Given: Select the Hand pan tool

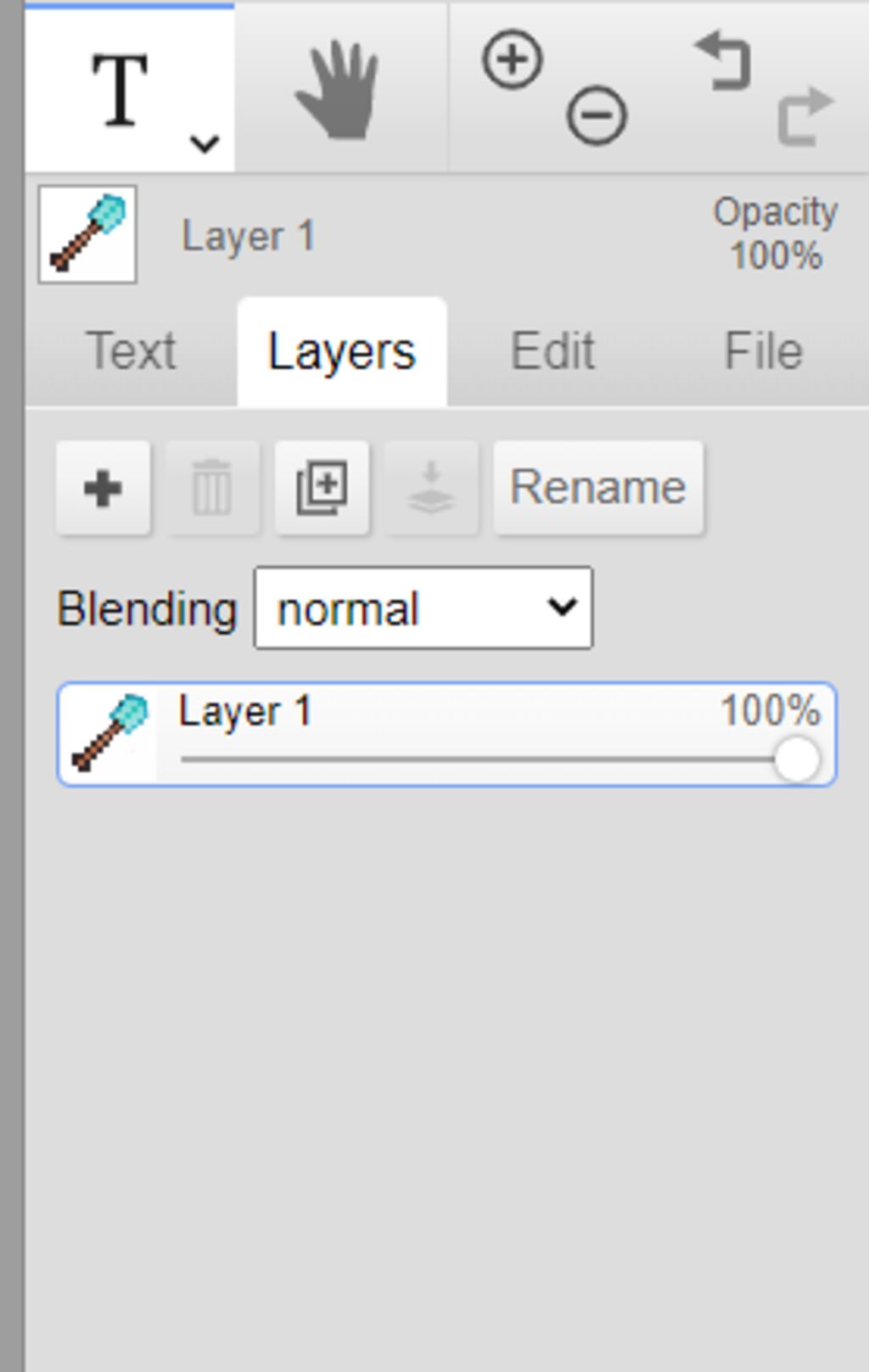Looking at the screenshot, I should click(x=339, y=89).
